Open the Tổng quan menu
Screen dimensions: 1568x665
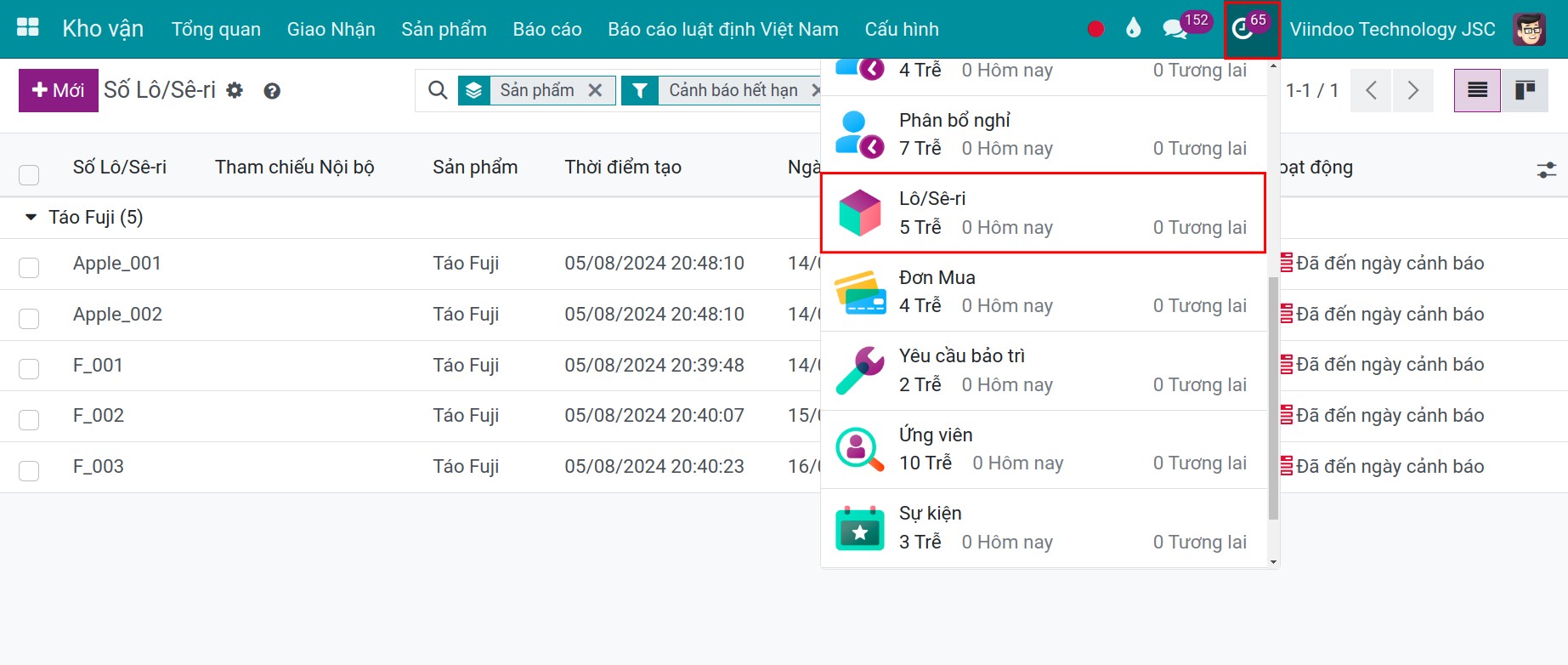216,29
